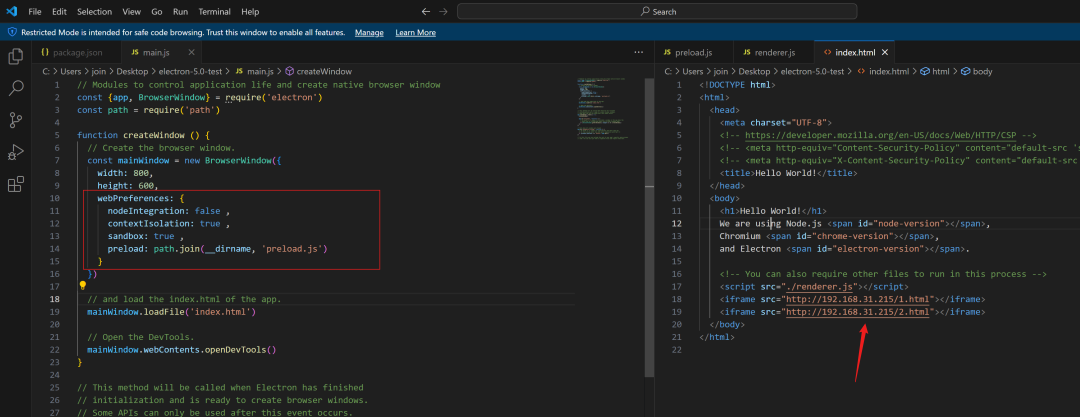Click line number 18 in main.js
This screenshot has height=417, width=1080.
55,299
